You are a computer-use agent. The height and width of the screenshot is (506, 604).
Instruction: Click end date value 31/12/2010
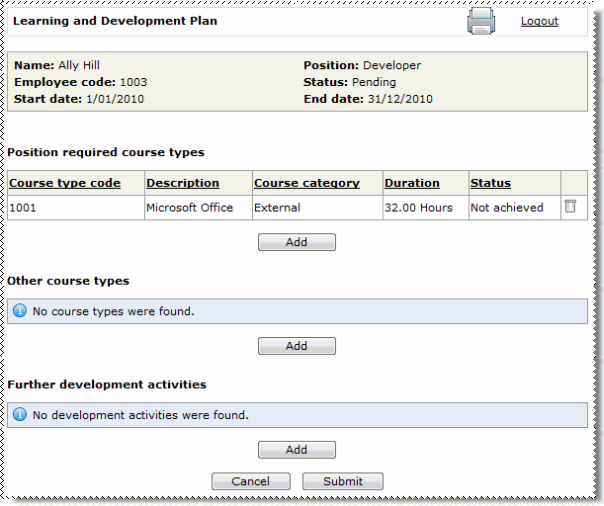coord(400,99)
